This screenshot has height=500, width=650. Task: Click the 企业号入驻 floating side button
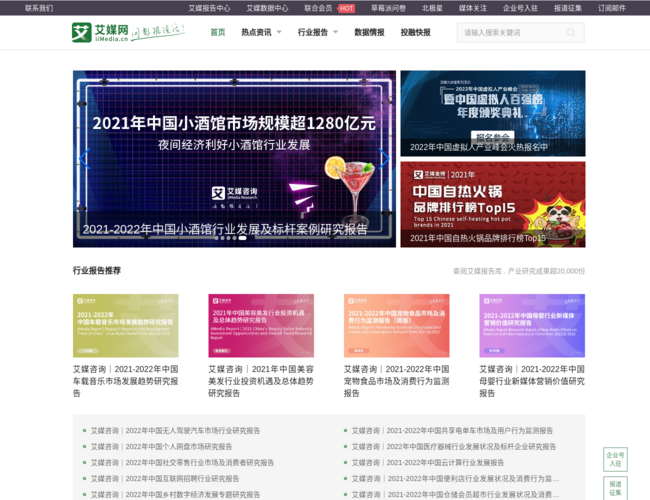[615, 459]
